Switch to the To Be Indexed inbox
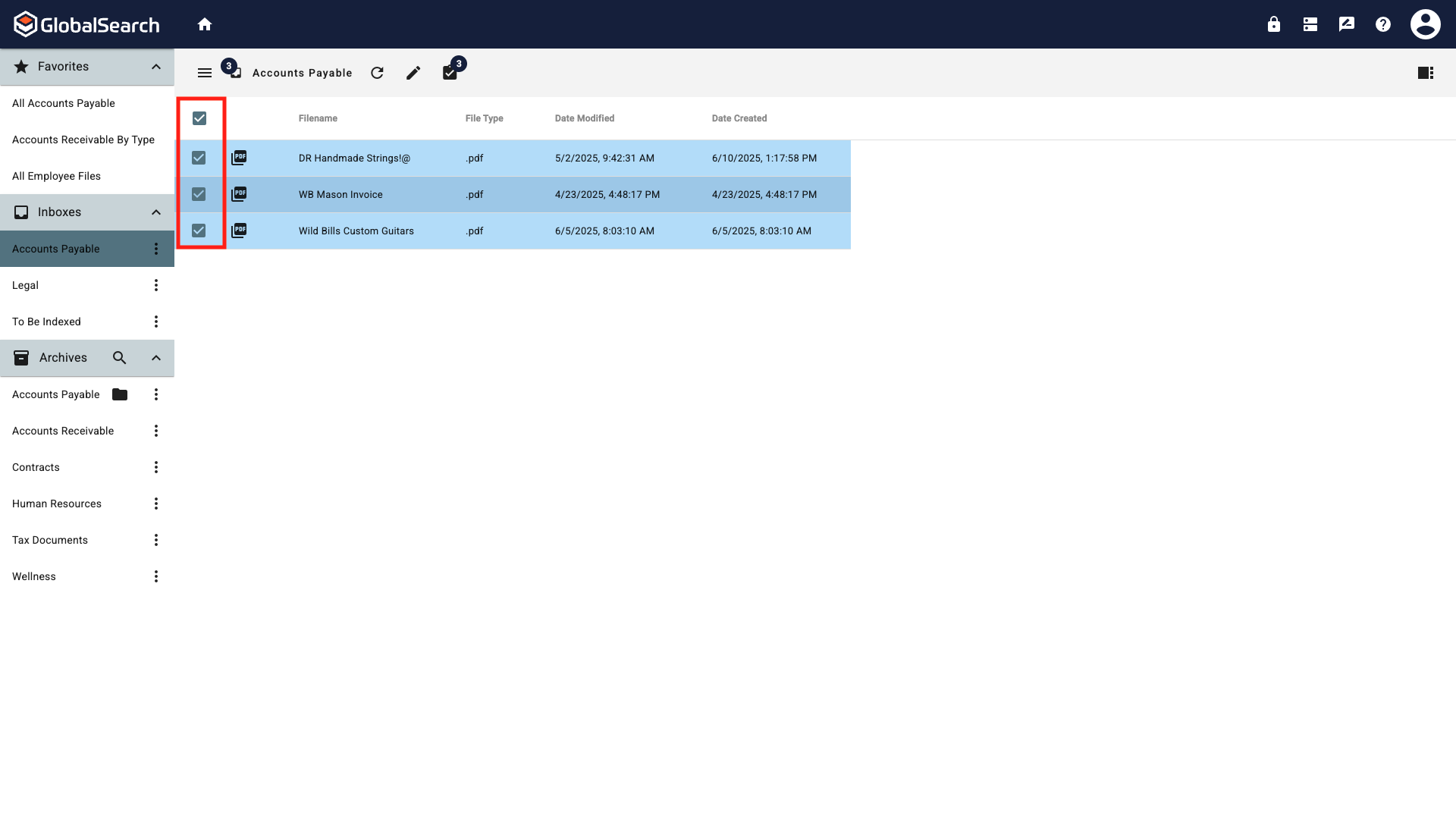This screenshot has height=819, width=1456. pos(46,321)
